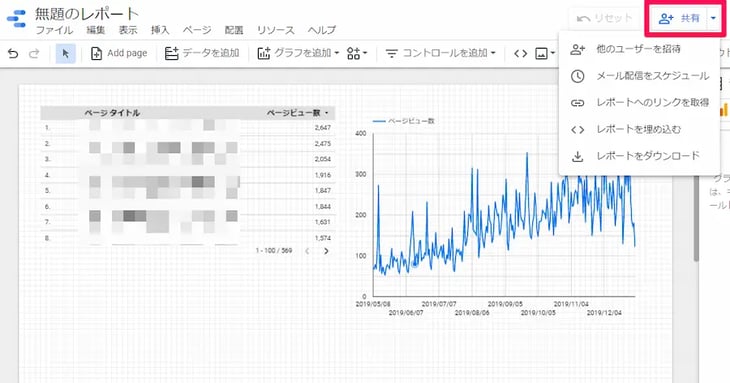Select the pointer selection tool
The height and width of the screenshot is (383, 730).
click(x=66, y=54)
